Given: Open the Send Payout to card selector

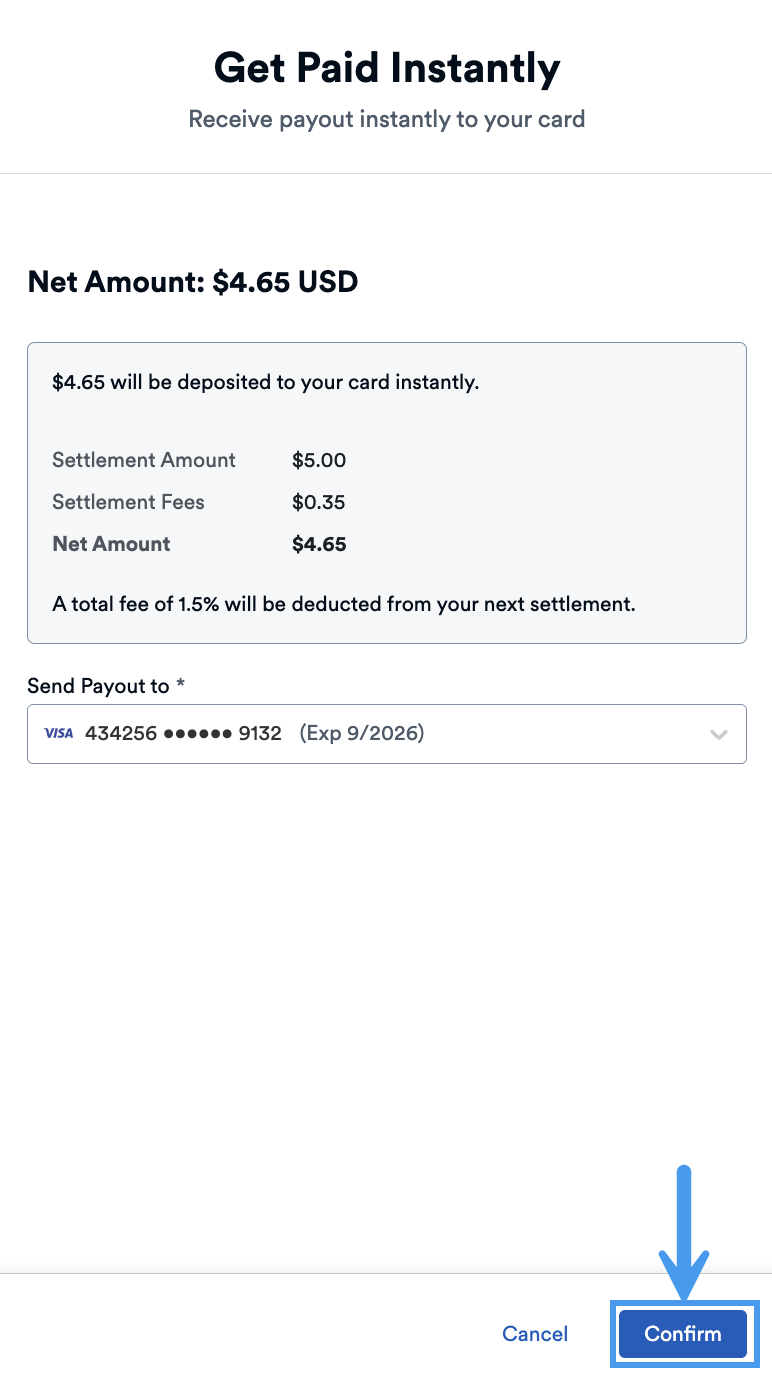Looking at the screenshot, I should pyautogui.click(x=387, y=733).
